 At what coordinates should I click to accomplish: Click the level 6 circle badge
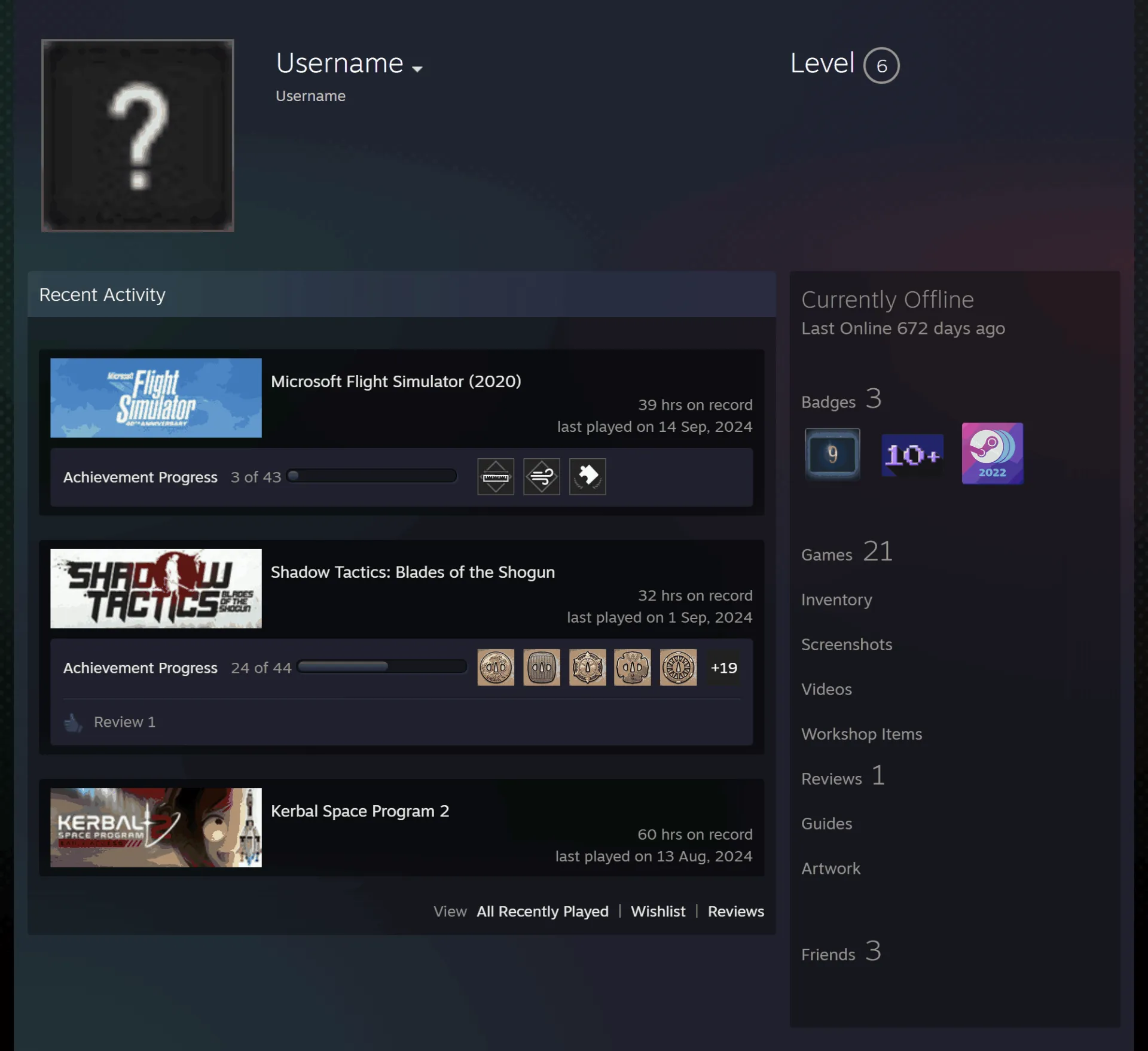click(881, 65)
